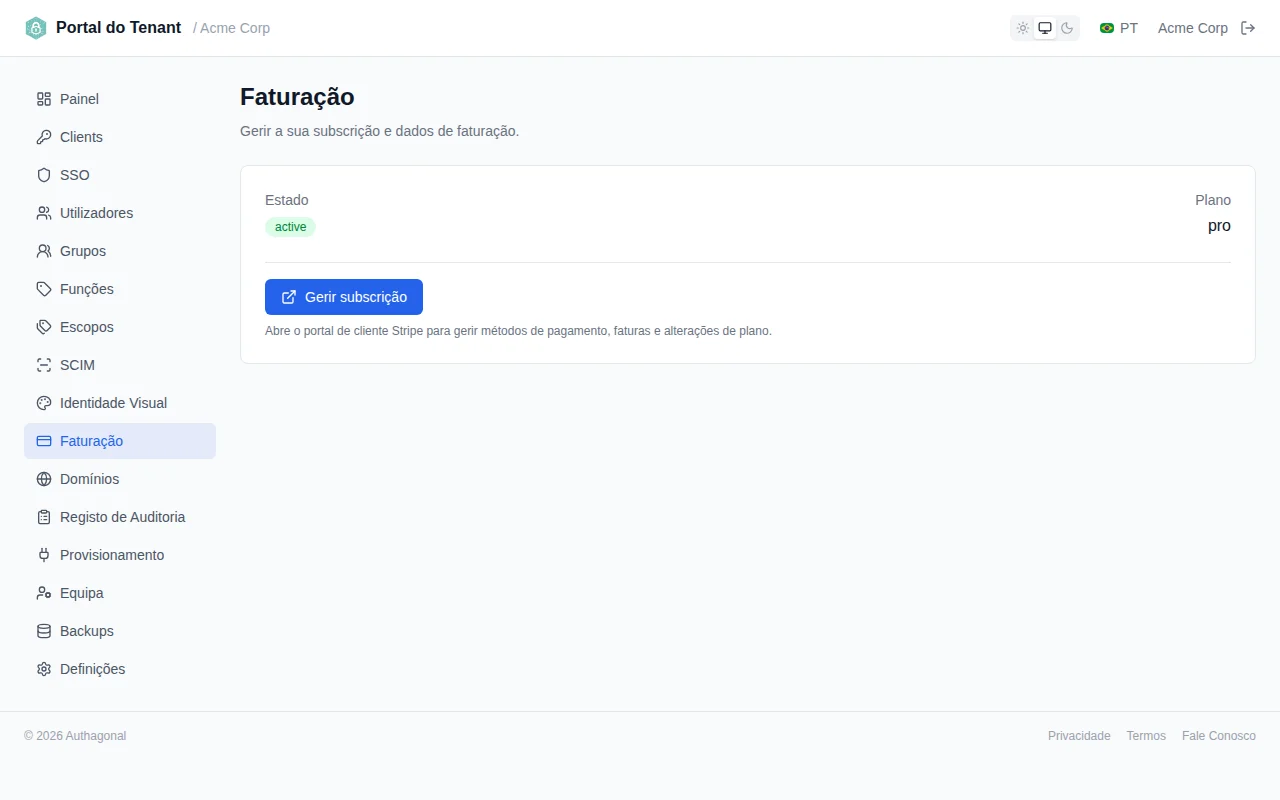Click the Stripe portal description text
Screen dimensions: 1280x800
pos(518,331)
